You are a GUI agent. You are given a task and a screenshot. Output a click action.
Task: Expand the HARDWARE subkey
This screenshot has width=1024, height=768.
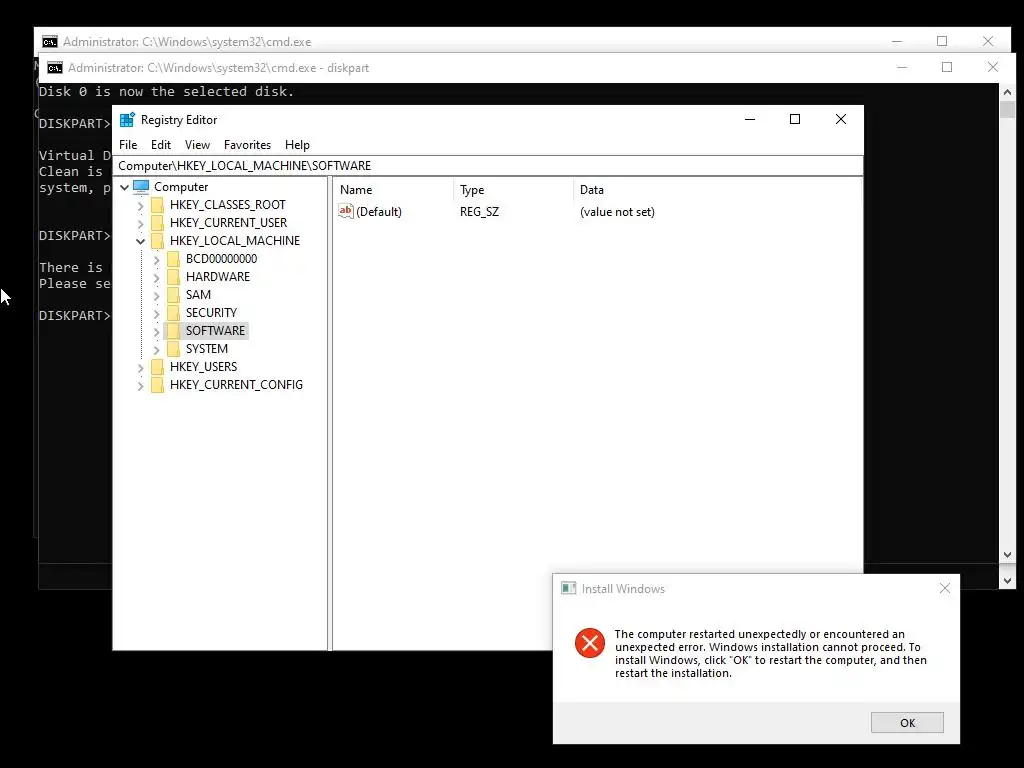point(156,278)
